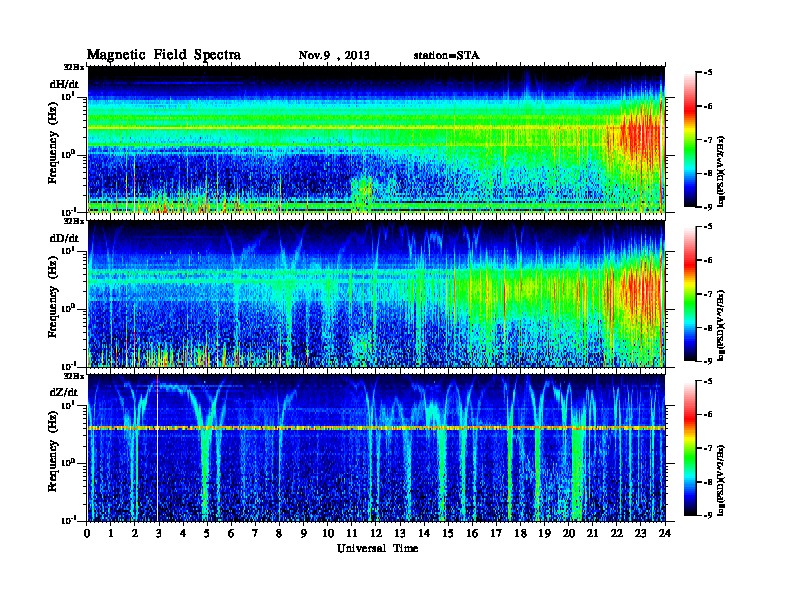Click the "0" hour tick label
The height and width of the screenshot is (612, 792).
pos(87,533)
